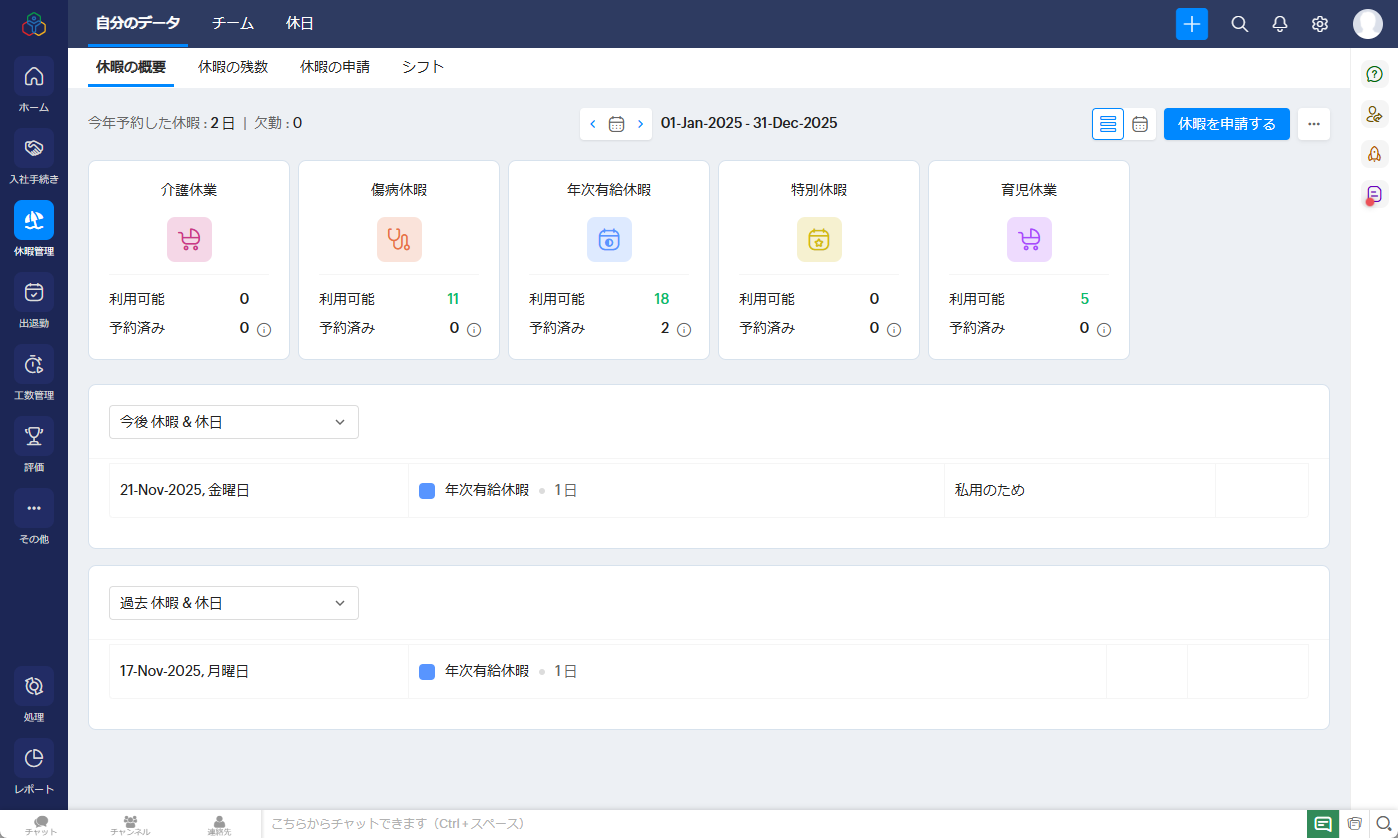Open the 出退勤 attendance module
The height and width of the screenshot is (838, 1398).
[x=34, y=293]
